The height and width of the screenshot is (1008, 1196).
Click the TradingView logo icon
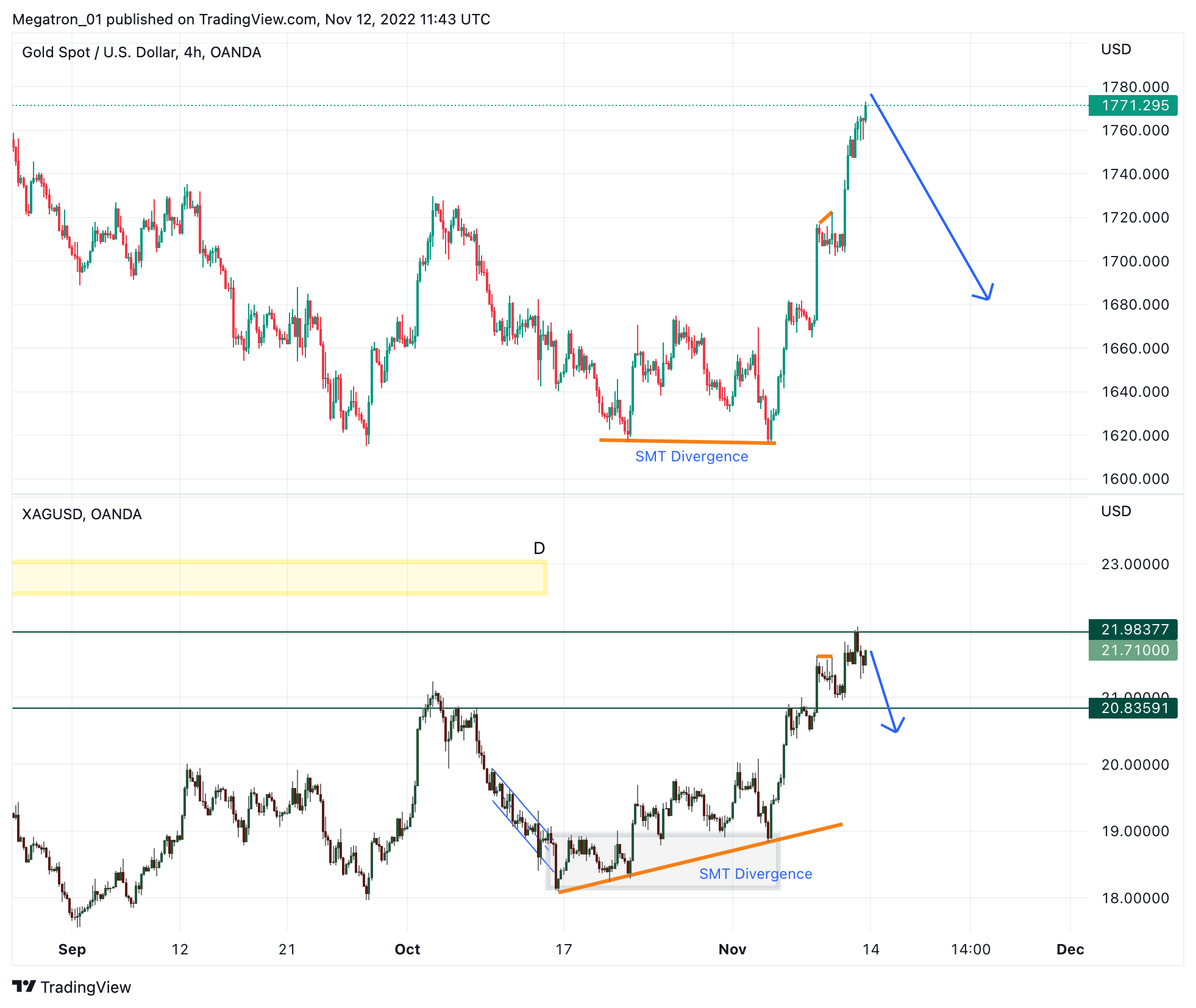[24, 986]
